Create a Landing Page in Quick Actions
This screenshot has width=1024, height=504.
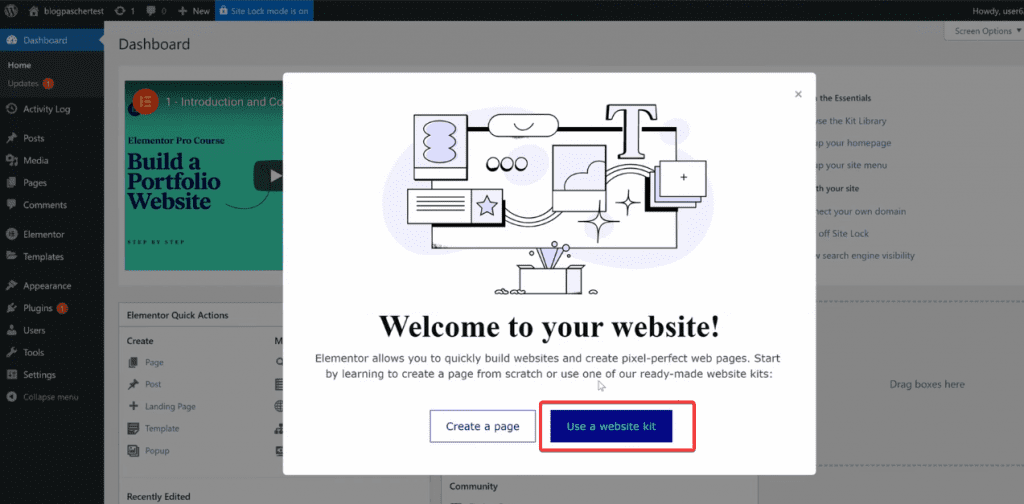[170, 407]
